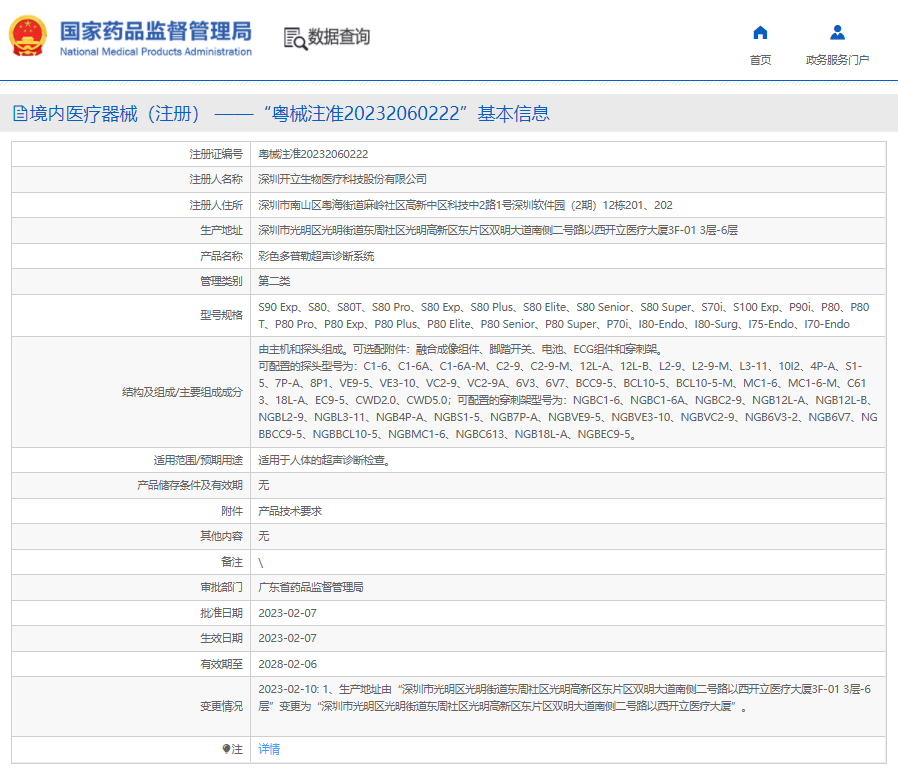This screenshot has height=770, width=898.
Task: Click 政务服务门户 text label
Action: coord(837,60)
